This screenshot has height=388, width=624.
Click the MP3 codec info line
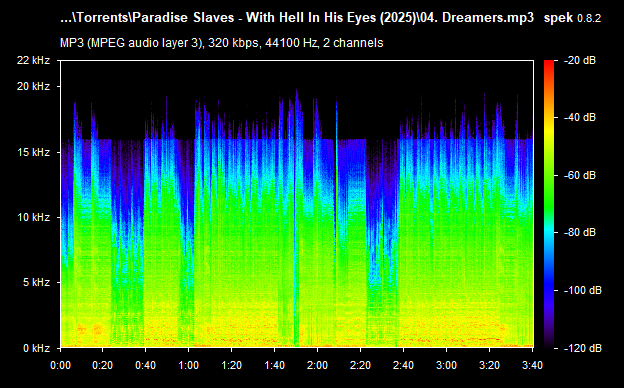222,43
